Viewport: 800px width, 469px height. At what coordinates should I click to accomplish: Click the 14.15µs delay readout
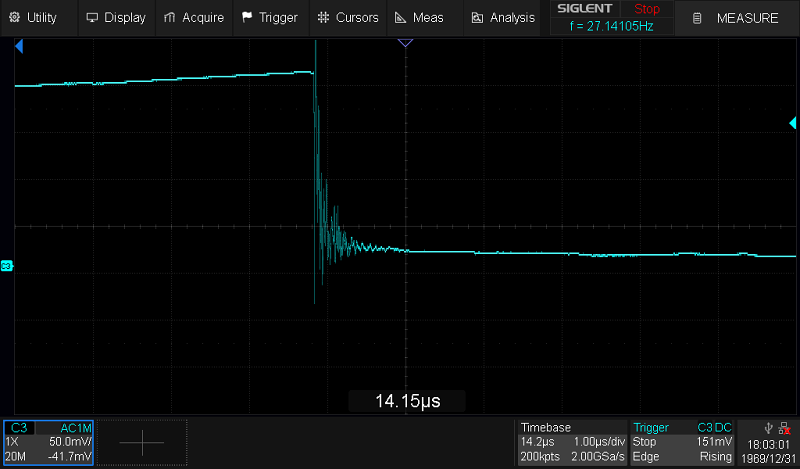pos(407,401)
